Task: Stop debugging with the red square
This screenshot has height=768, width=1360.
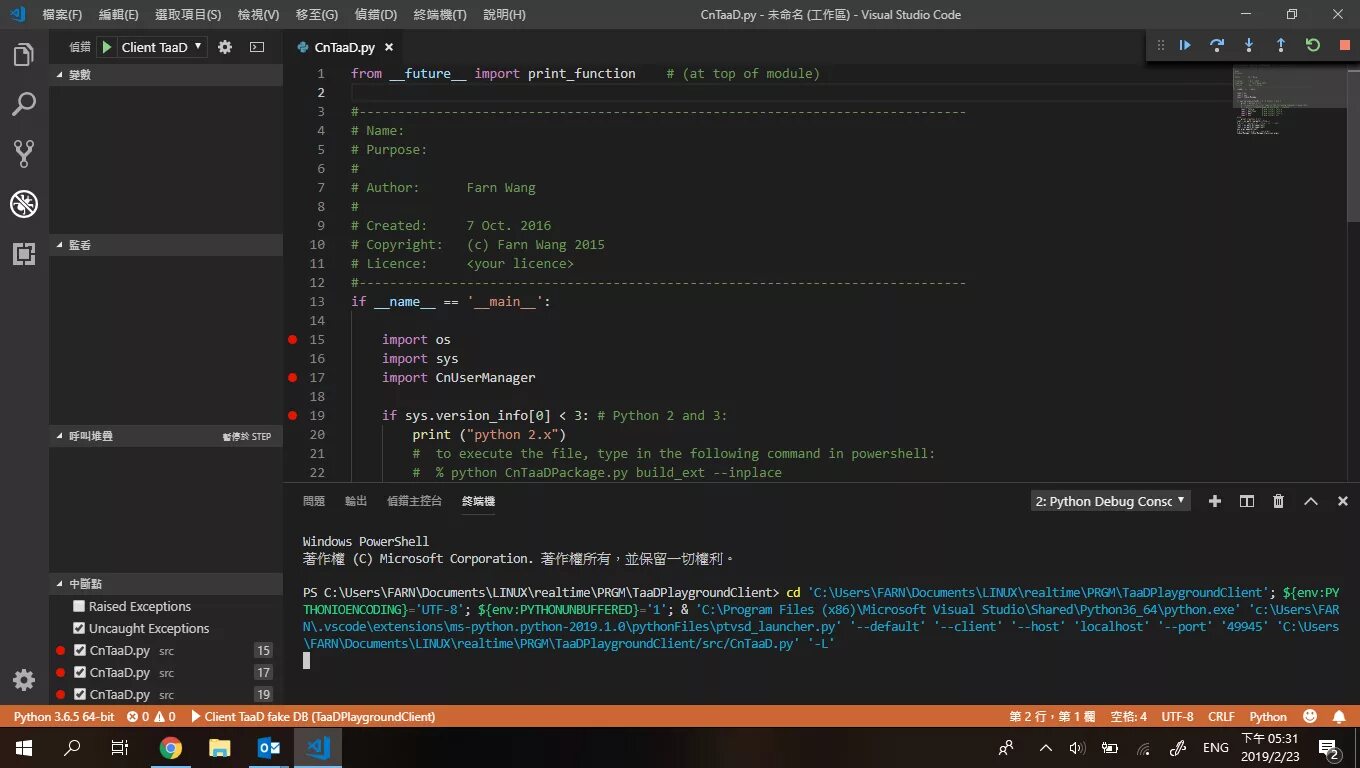Action: 1345,45
